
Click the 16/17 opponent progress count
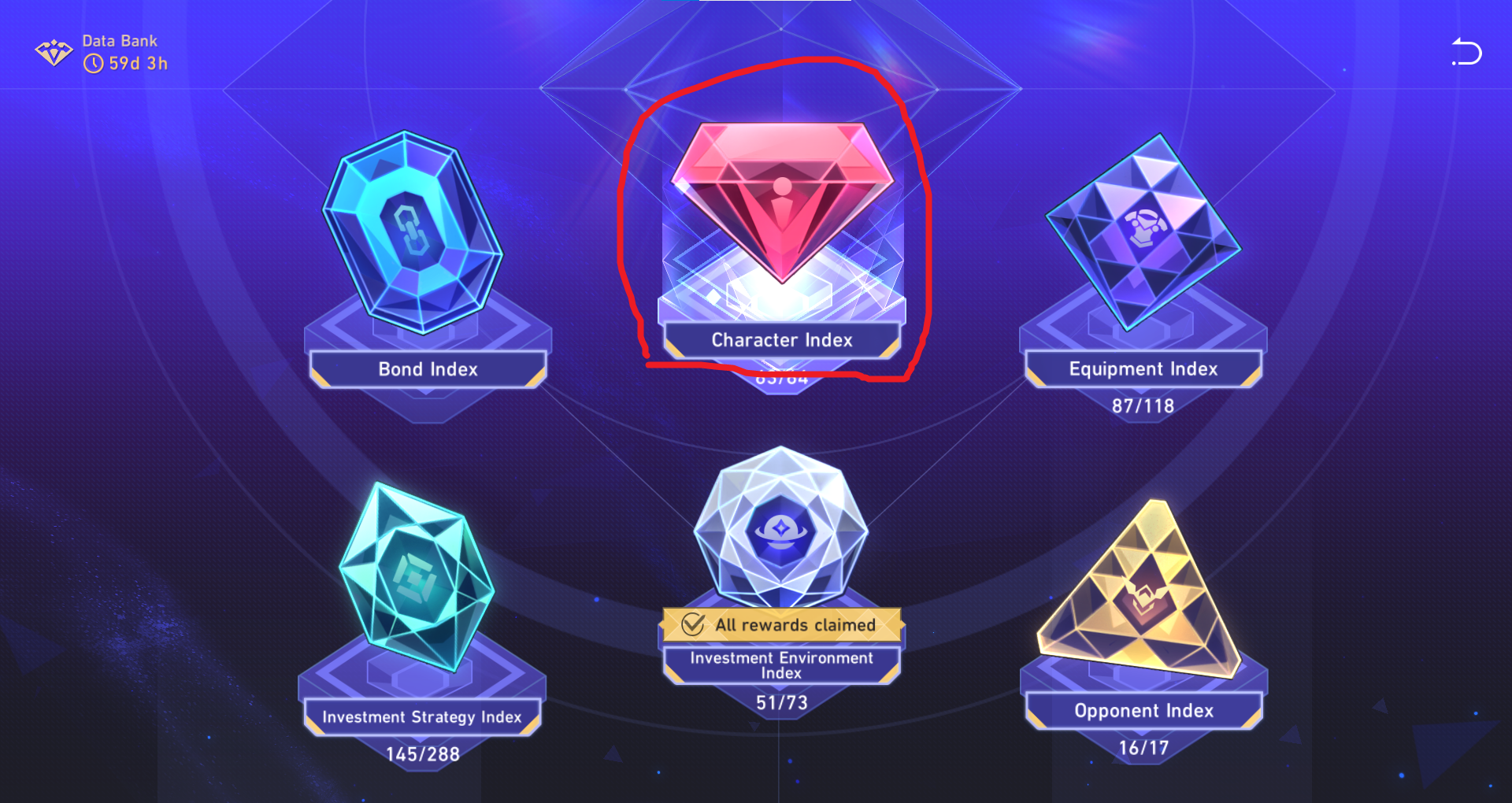(1144, 748)
